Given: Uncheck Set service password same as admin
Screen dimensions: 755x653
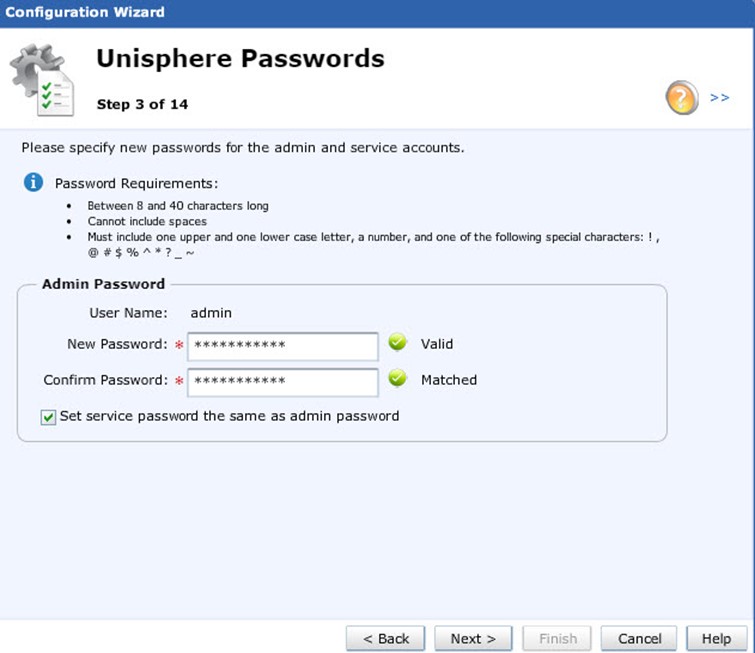Looking at the screenshot, I should click(x=48, y=417).
